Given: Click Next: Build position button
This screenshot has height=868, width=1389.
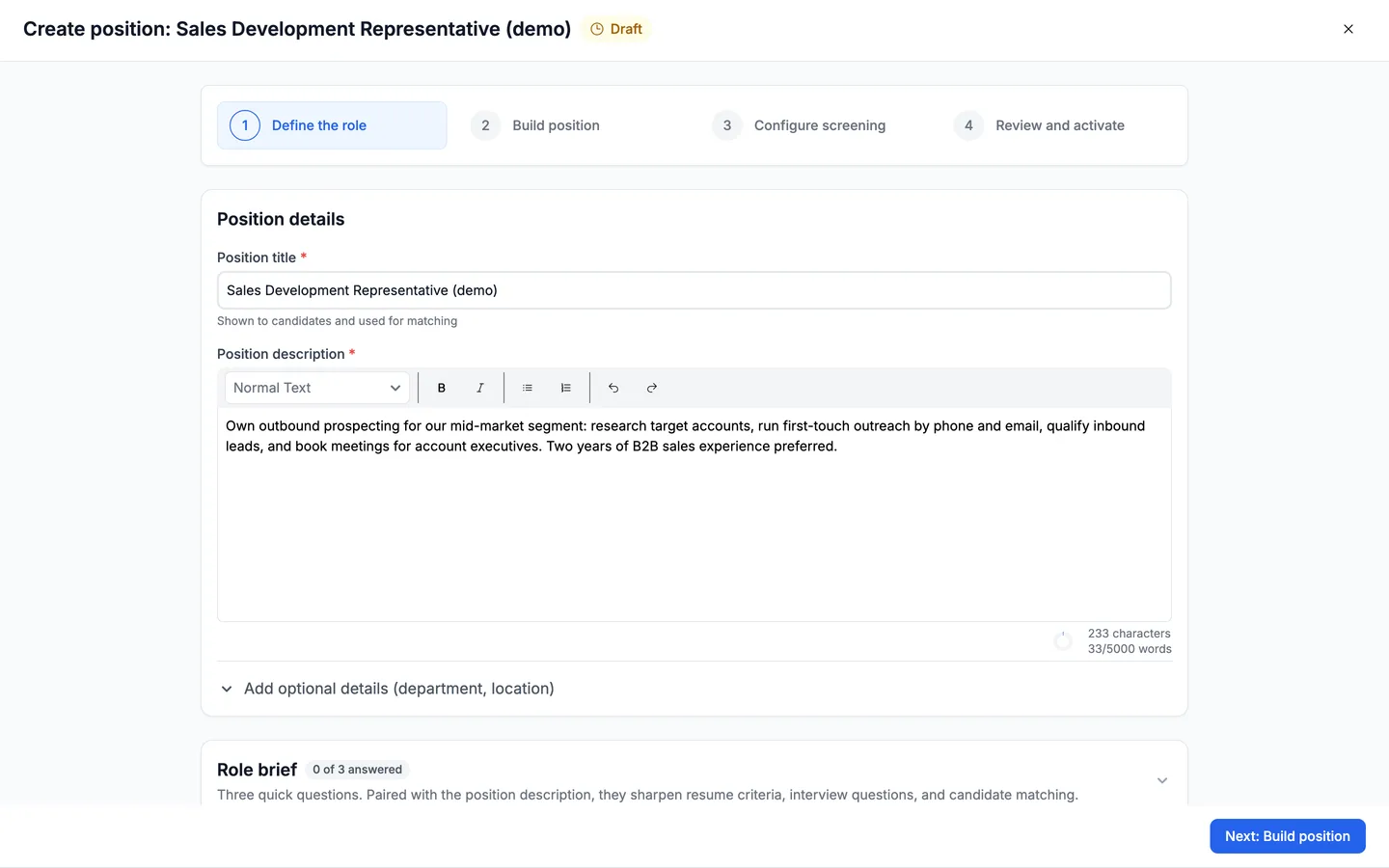Looking at the screenshot, I should tap(1288, 836).
